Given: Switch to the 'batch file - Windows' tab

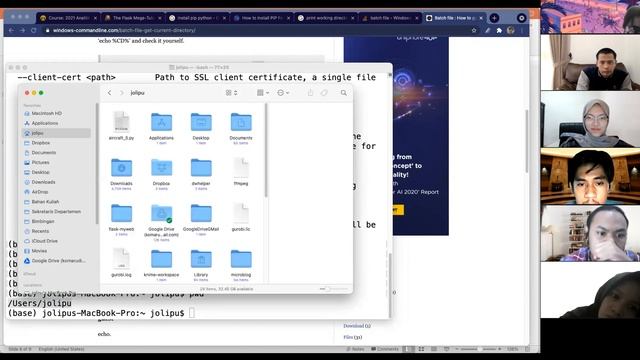Looking at the screenshot, I should (390, 18).
